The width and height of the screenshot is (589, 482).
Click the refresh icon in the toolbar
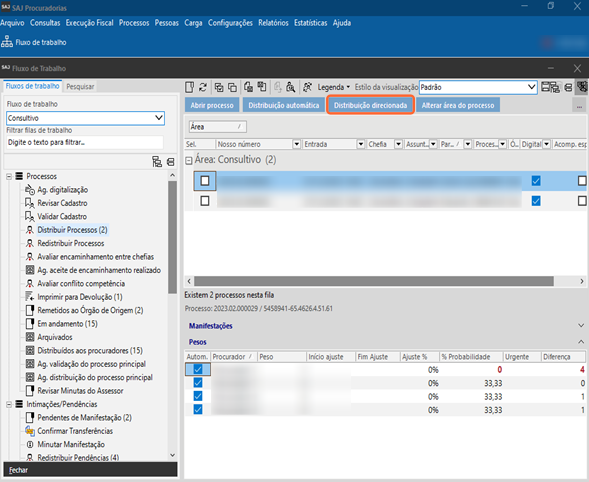[203, 87]
